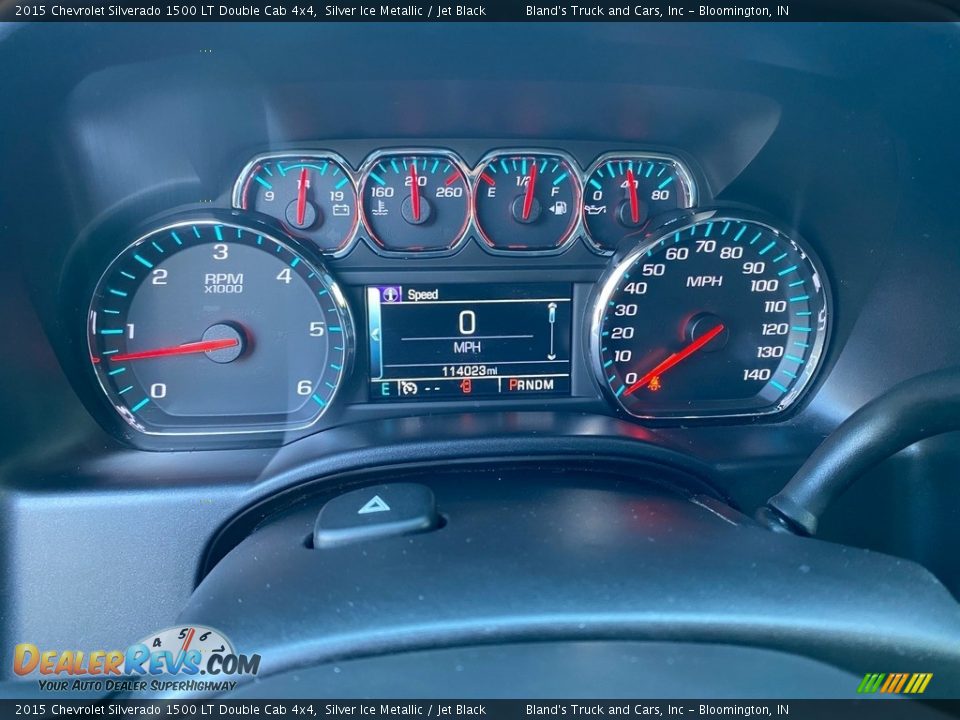Image resolution: width=960 pixels, height=720 pixels.
Task: Tap the battery icon on voltmeter gauge
Action: click(340, 211)
